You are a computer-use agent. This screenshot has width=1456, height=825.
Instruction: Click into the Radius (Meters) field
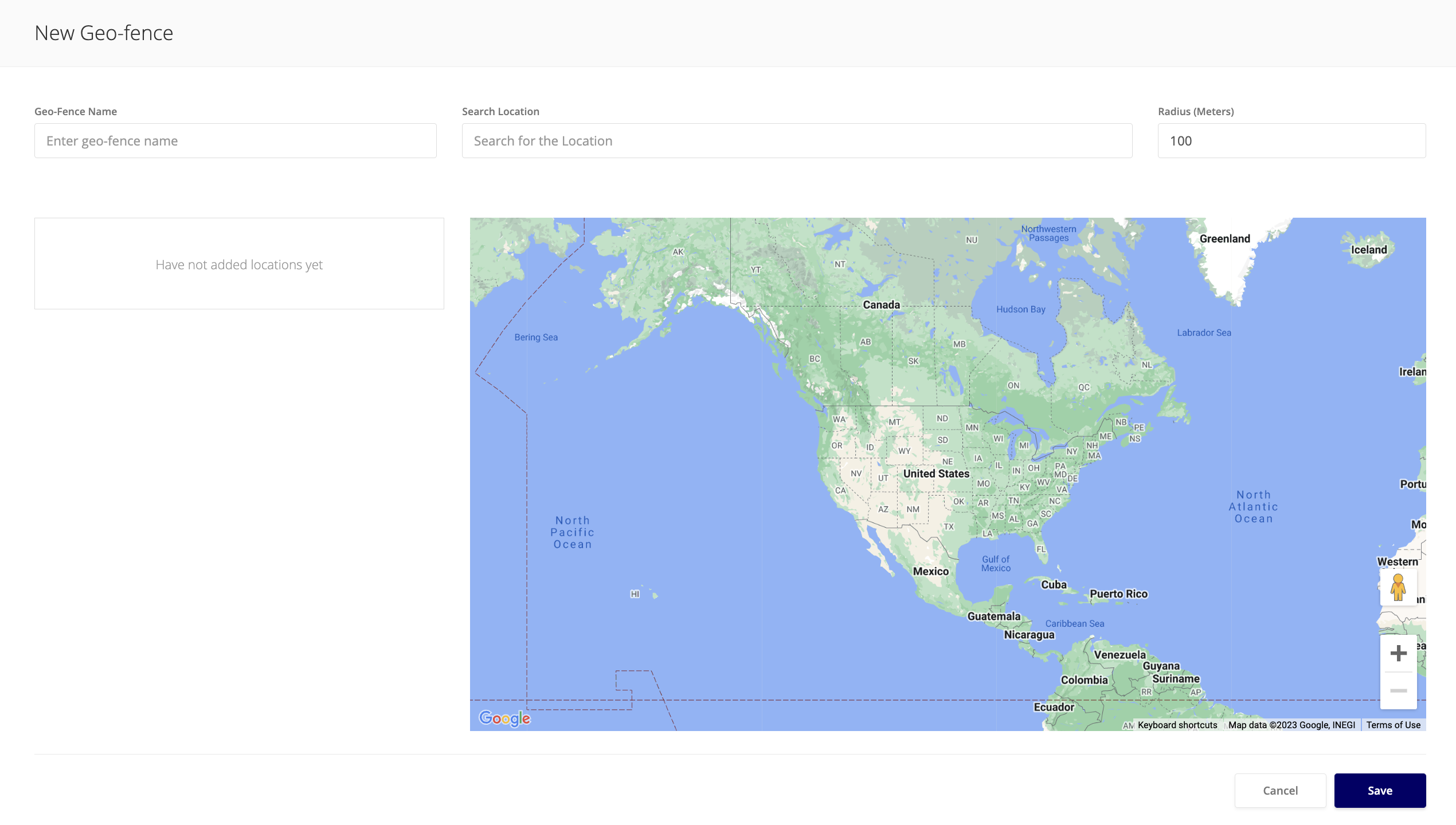click(x=1291, y=141)
